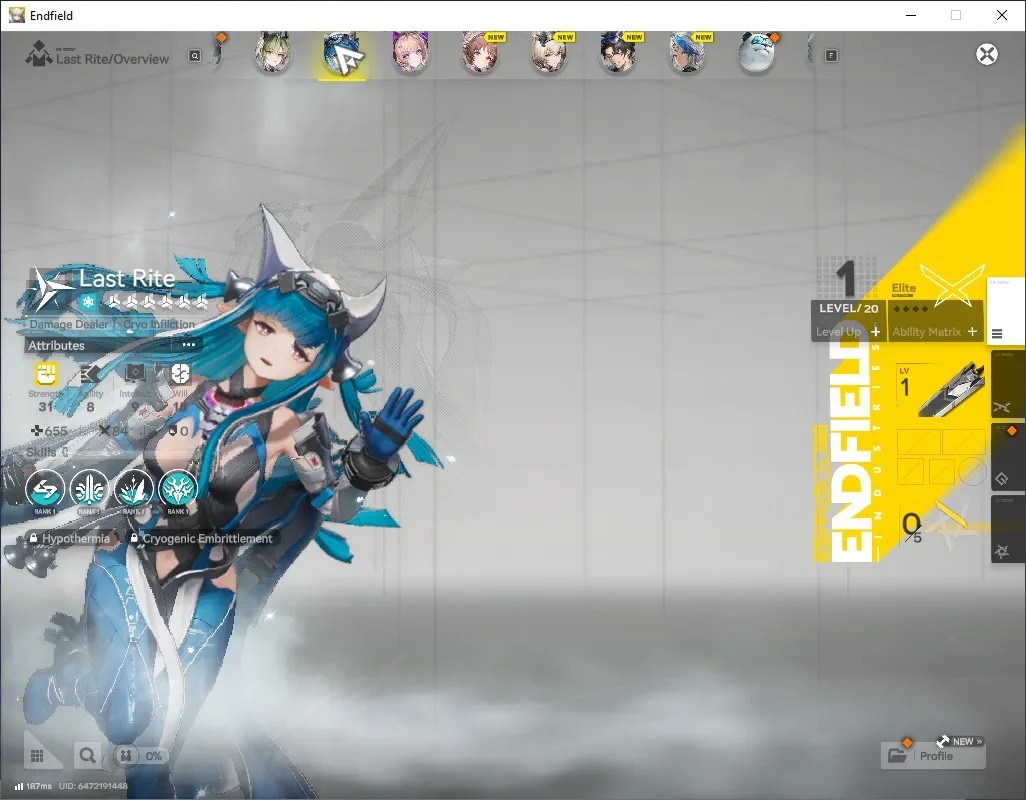Image resolution: width=1026 pixels, height=800 pixels.
Task: Click the magnifier inspect icon bottom left
Action: click(87, 756)
